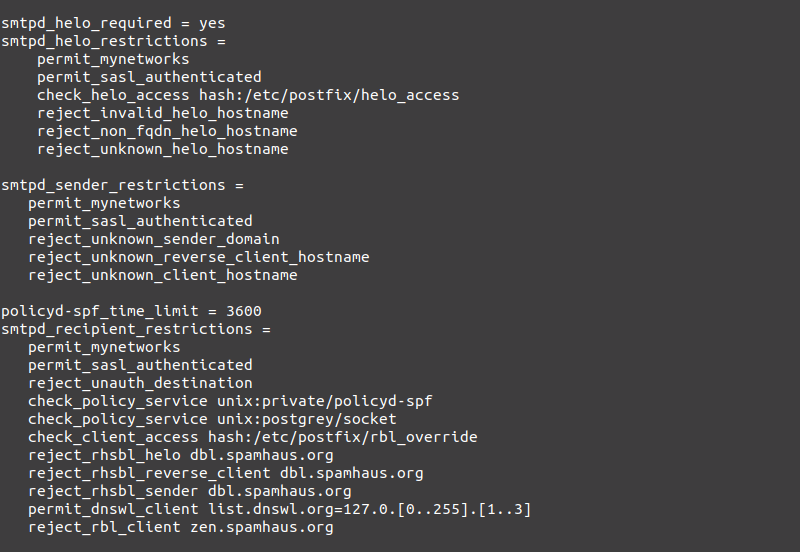Click the reject_unauth_destination entry
Image resolution: width=800 pixels, height=552 pixels.
(140, 383)
